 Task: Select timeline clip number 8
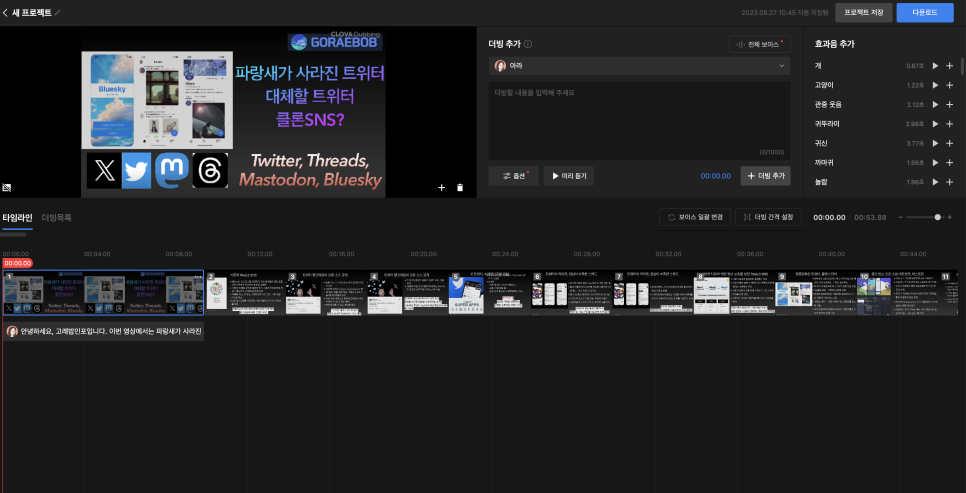[734, 293]
